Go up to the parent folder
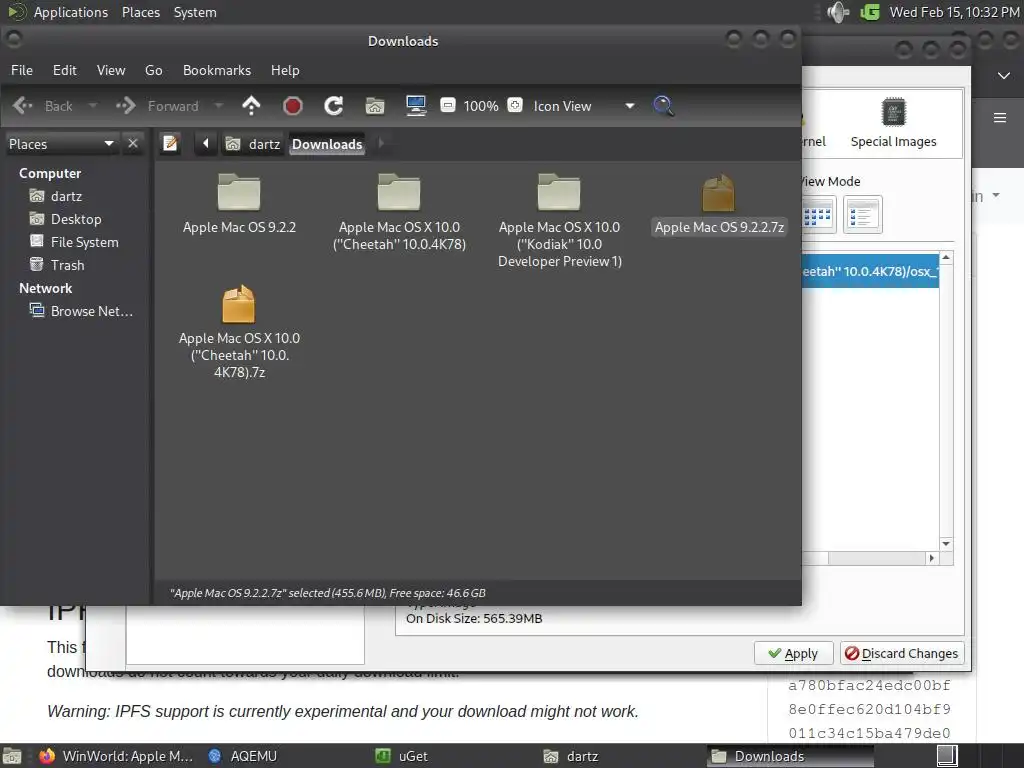 coord(251,106)
